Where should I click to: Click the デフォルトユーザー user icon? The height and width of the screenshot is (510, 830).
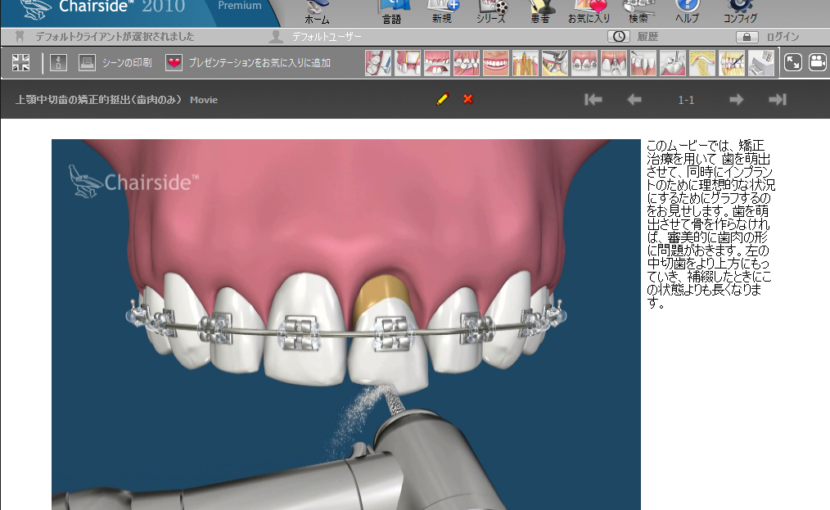[x=275, y=37]
